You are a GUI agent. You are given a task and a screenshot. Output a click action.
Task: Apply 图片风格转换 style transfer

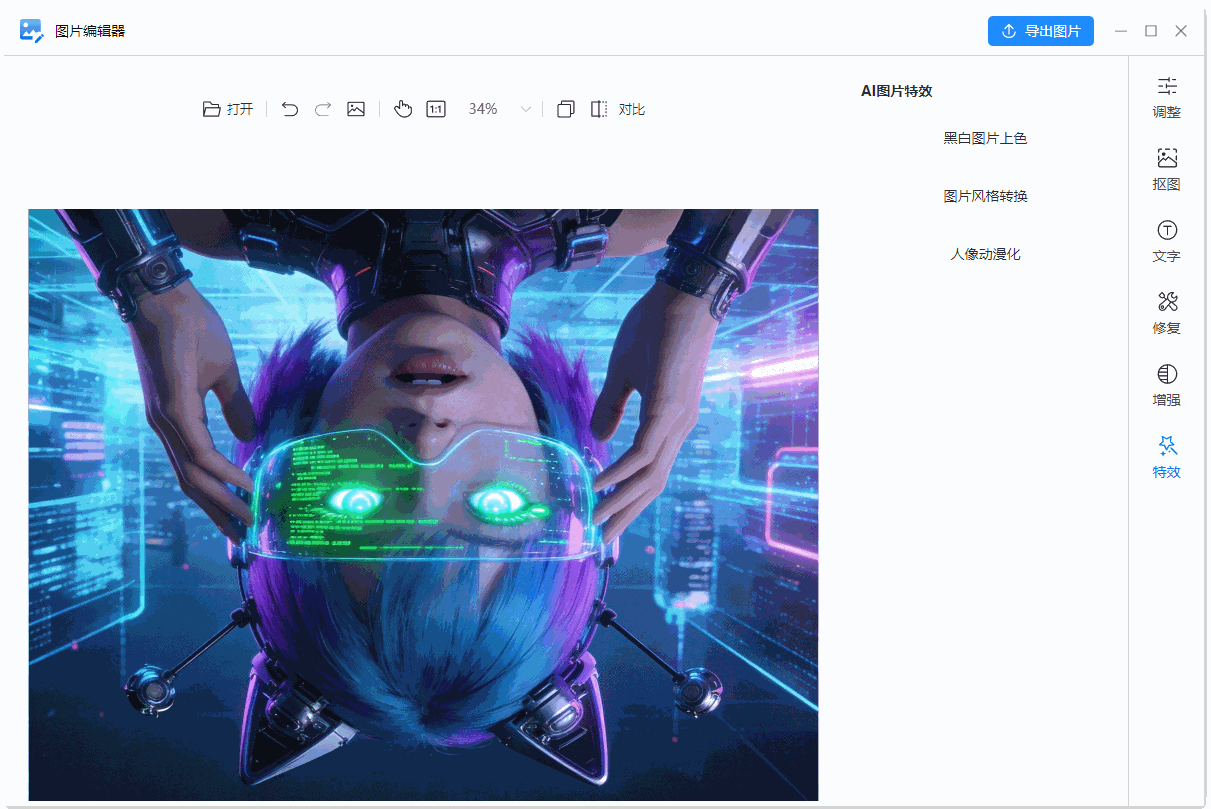point(985,196)
